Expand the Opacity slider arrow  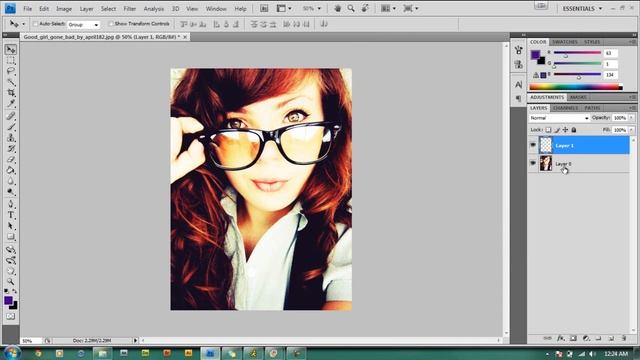click(631, 118)
